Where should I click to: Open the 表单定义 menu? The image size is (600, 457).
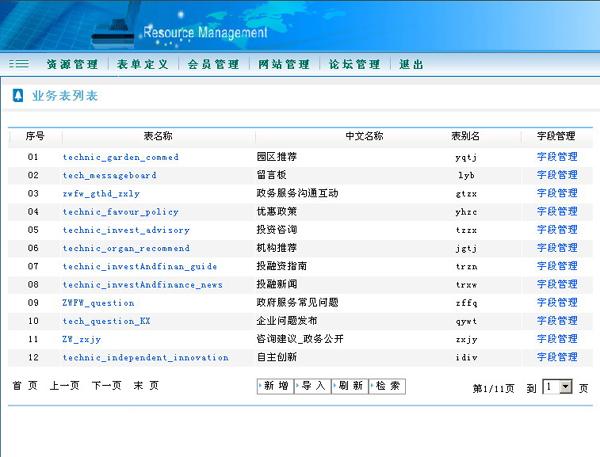(143, 64)
